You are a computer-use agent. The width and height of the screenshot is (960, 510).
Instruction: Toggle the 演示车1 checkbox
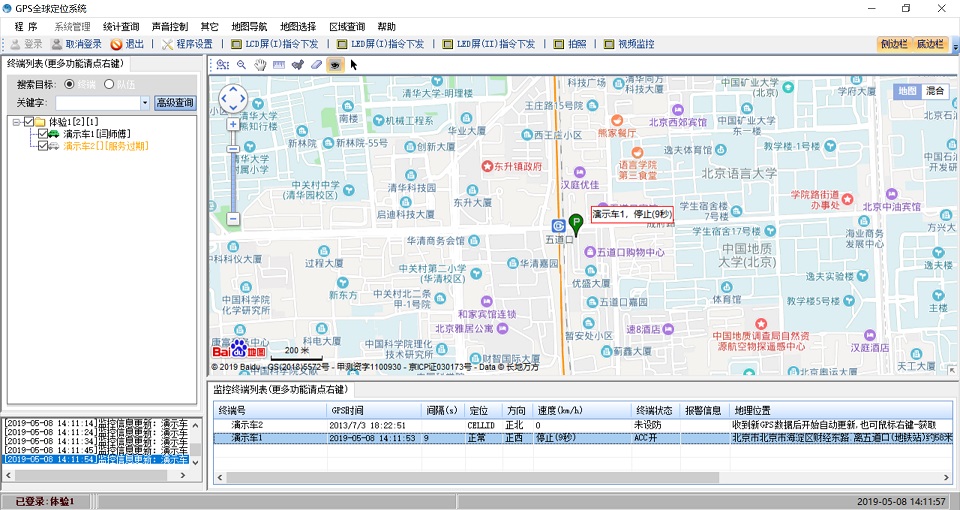coord(42,133)
